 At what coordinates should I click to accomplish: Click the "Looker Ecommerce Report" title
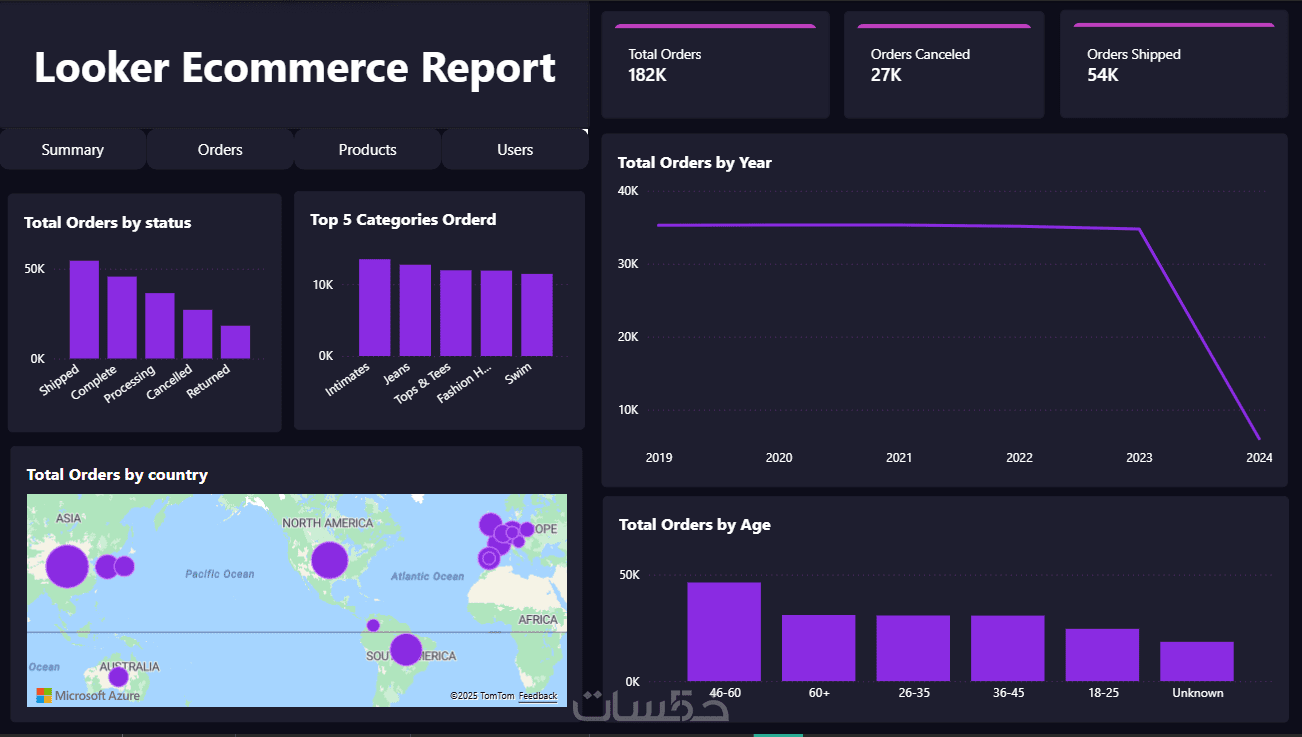click(x=295, y=68)
